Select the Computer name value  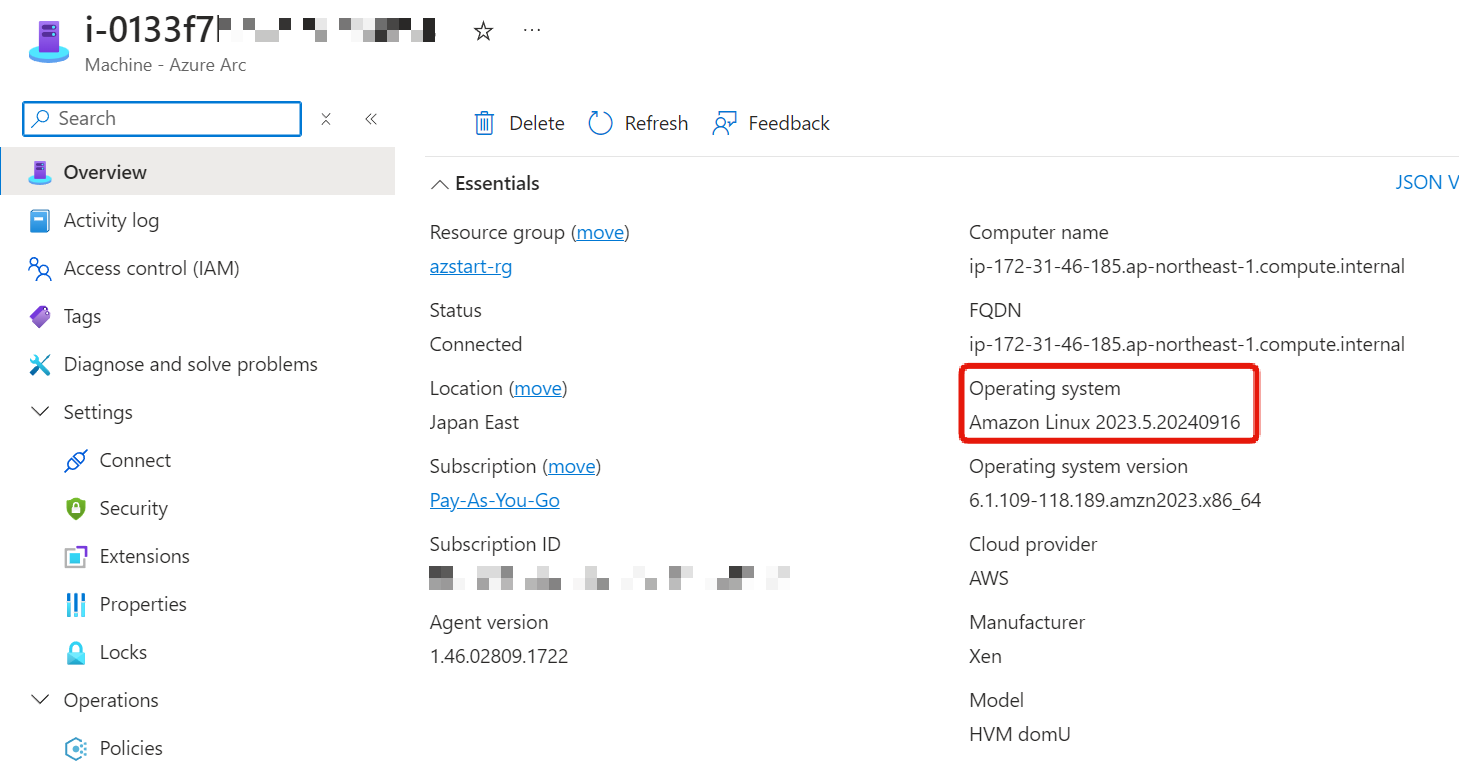[x=1187, y=266]
